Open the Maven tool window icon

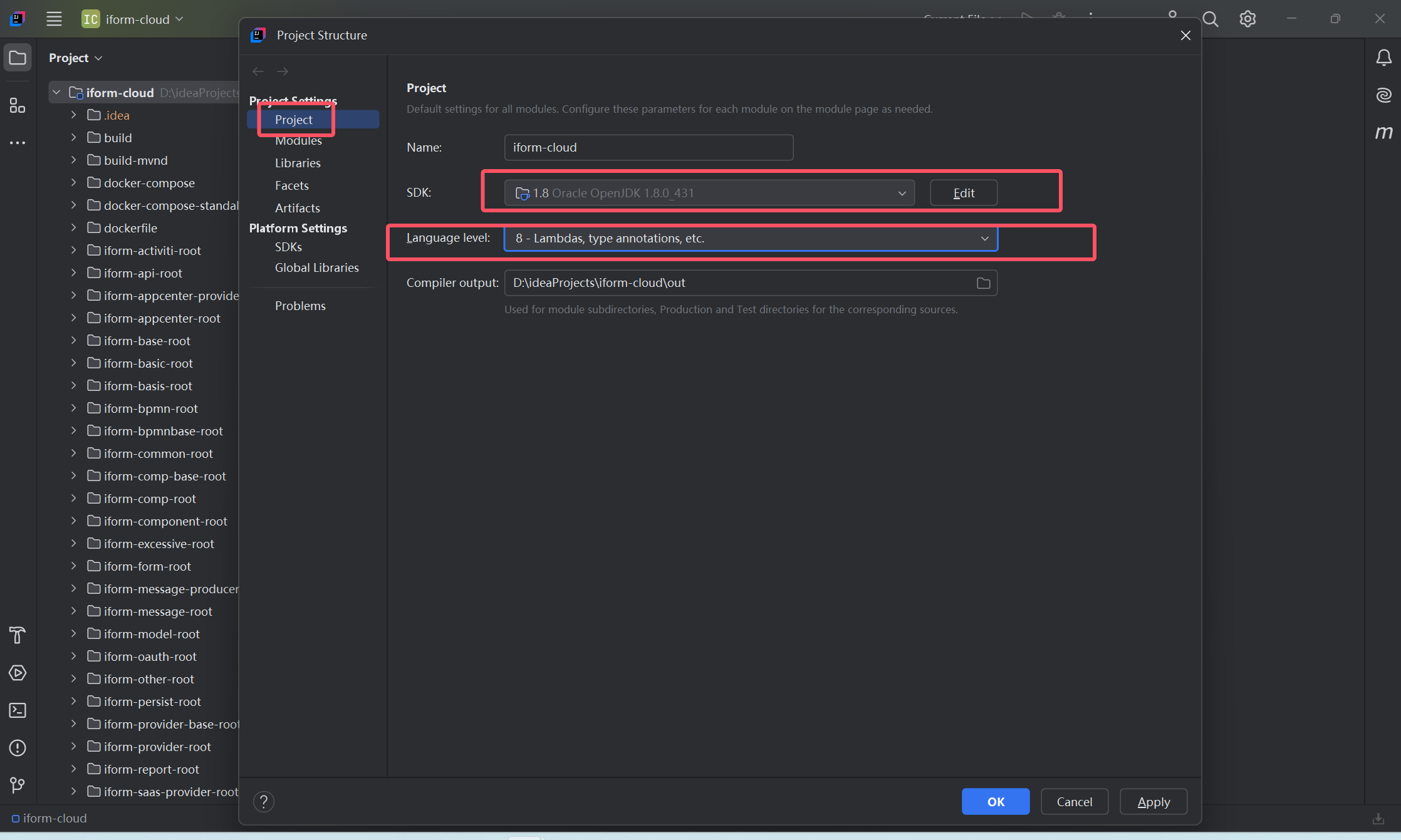1383,132
